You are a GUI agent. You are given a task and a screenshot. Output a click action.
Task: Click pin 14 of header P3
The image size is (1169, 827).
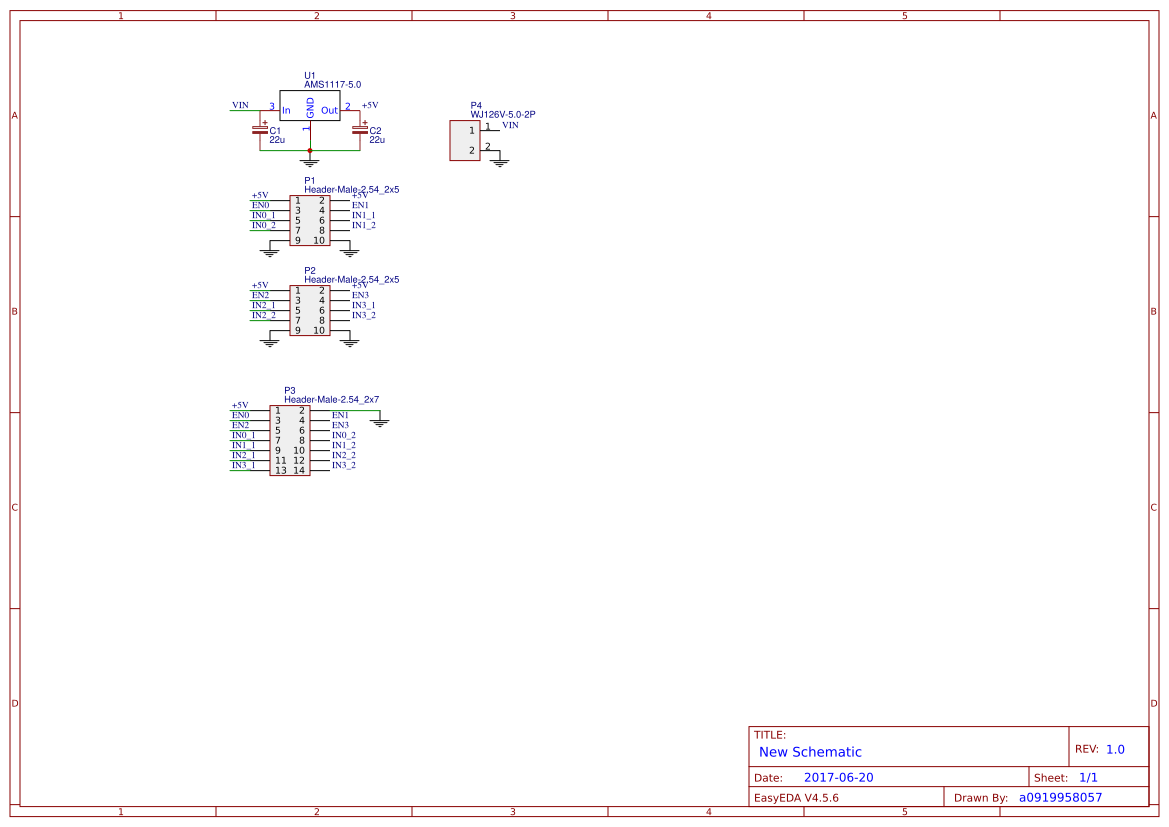[x=299, y=470]
